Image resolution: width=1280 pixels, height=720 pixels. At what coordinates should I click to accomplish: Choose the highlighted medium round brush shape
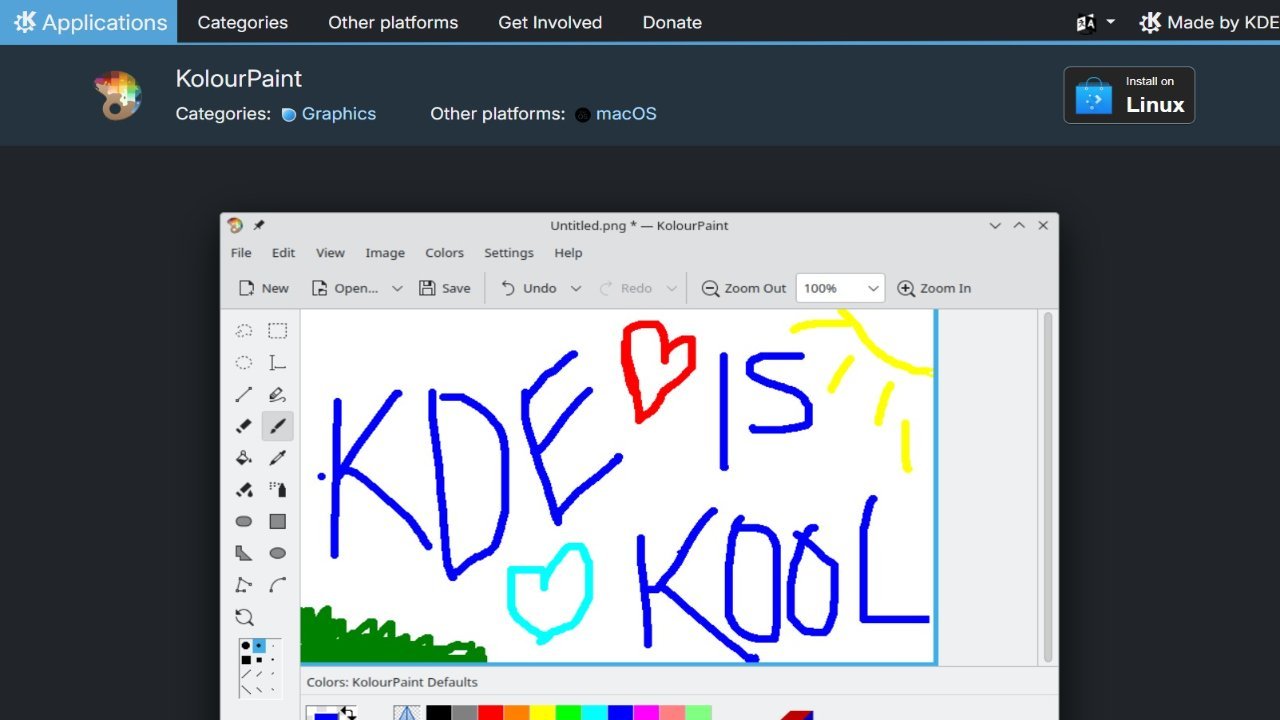(259, 646)
